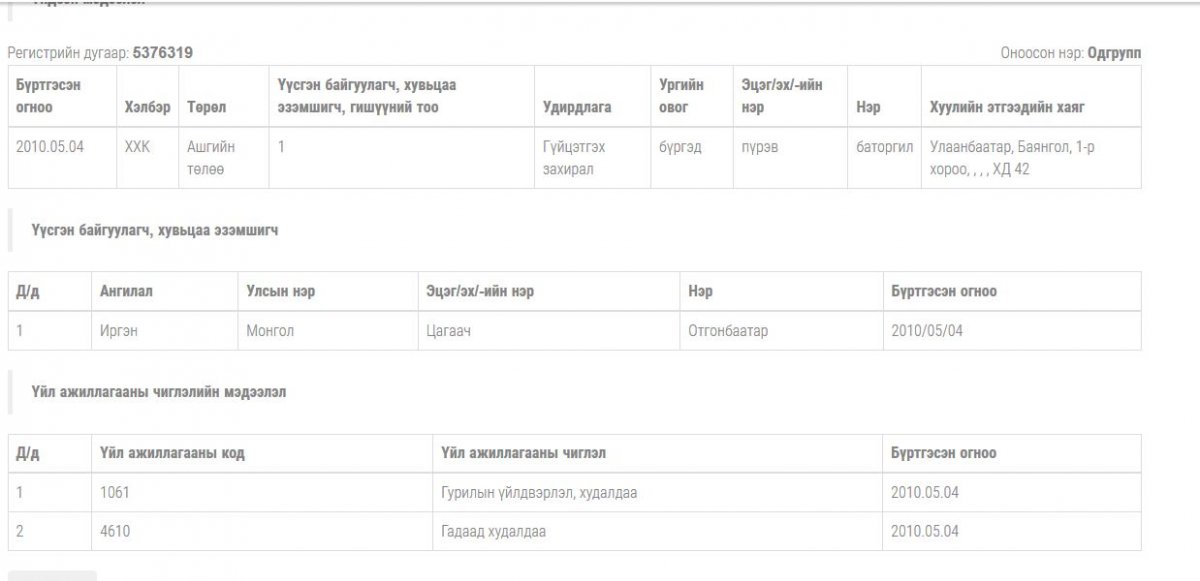Select Гурилын үйлдвэрлэл, худалдаа activity row
The image size is (1200, 581).
pyautogui.click(x=575, y=492)
